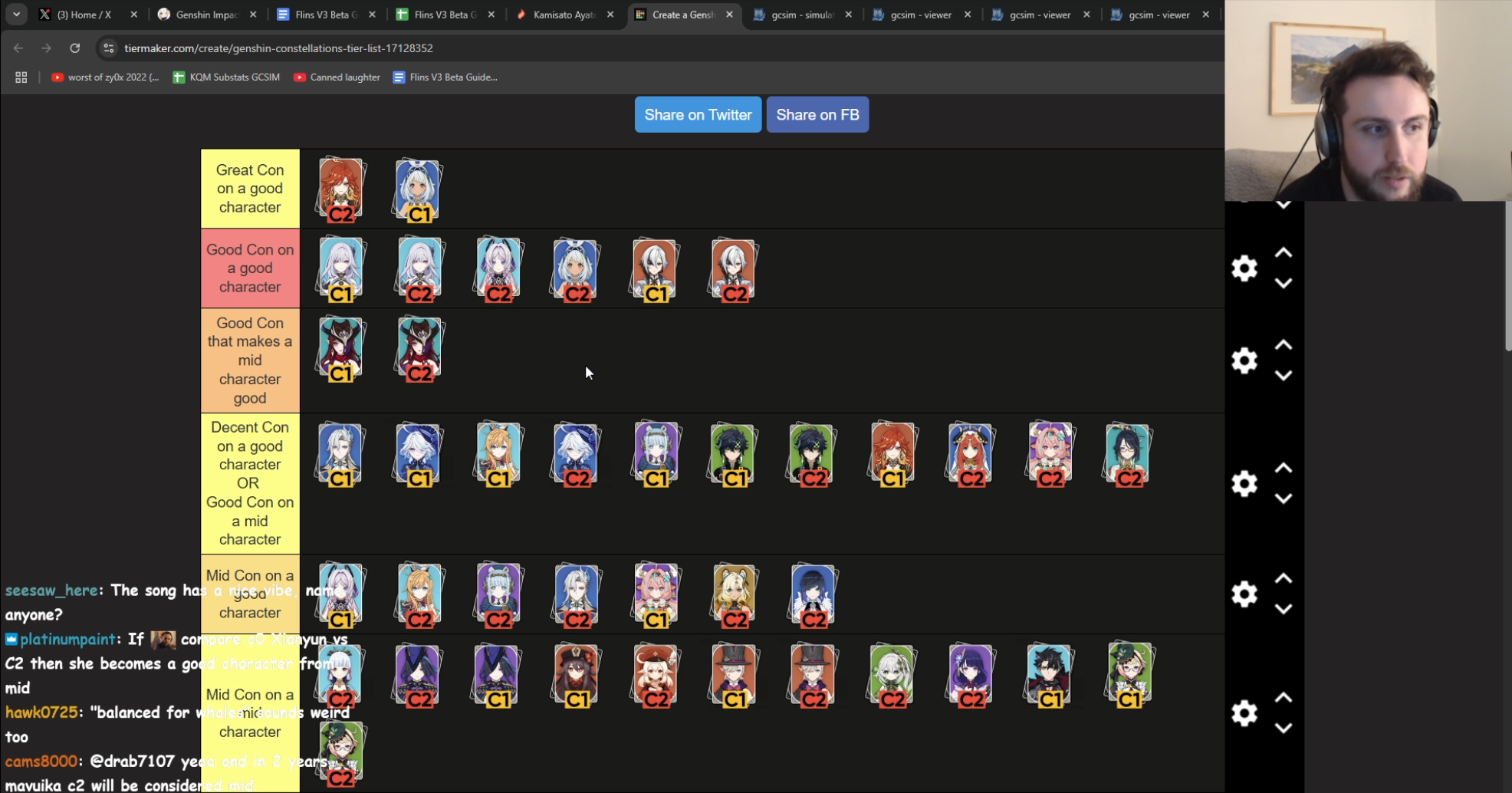
Task: View site information for tiermaker.com
Action: coord(109,48)
